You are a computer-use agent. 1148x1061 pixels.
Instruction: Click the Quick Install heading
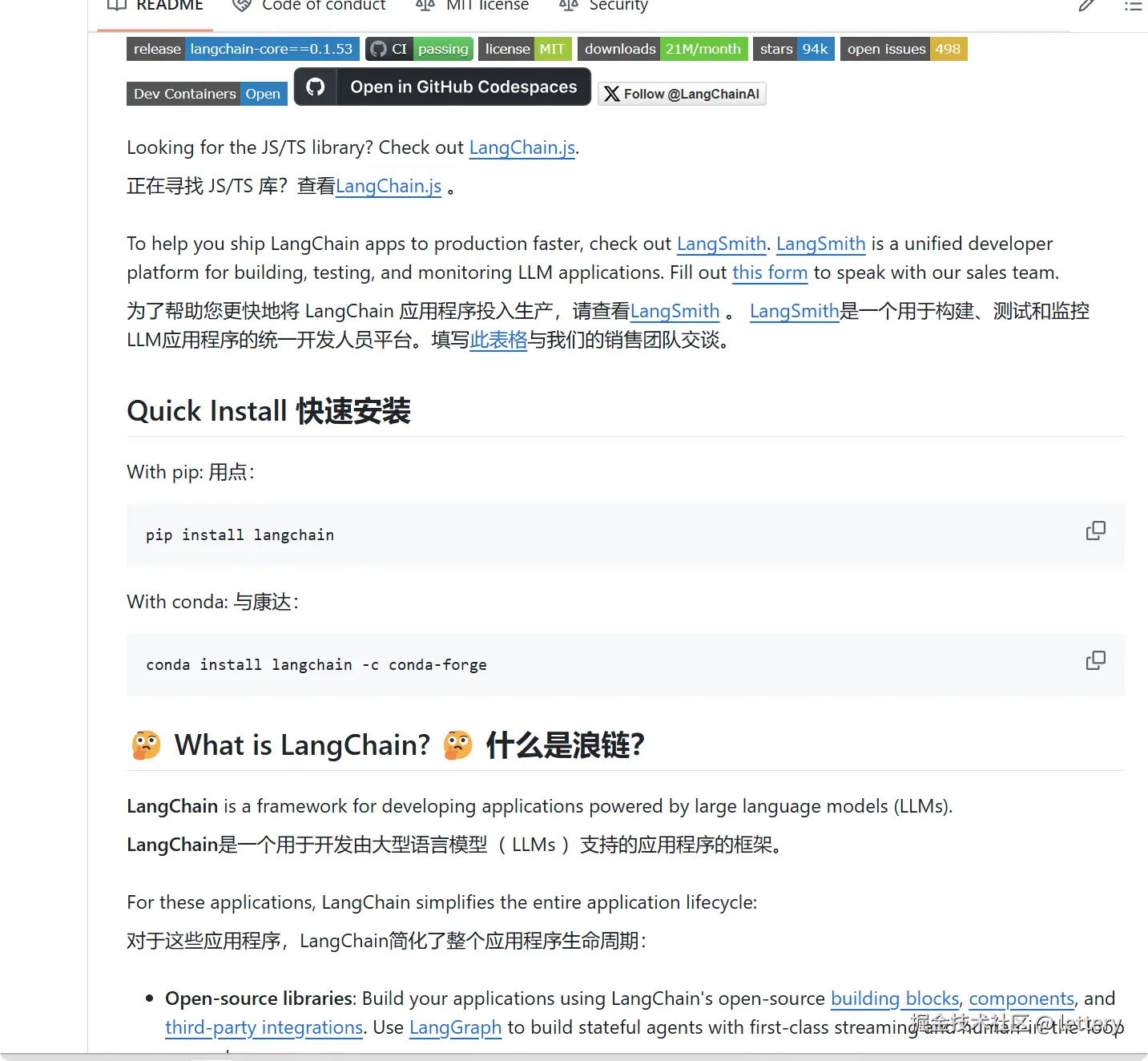pyautogui.click(x=269, y=411)
